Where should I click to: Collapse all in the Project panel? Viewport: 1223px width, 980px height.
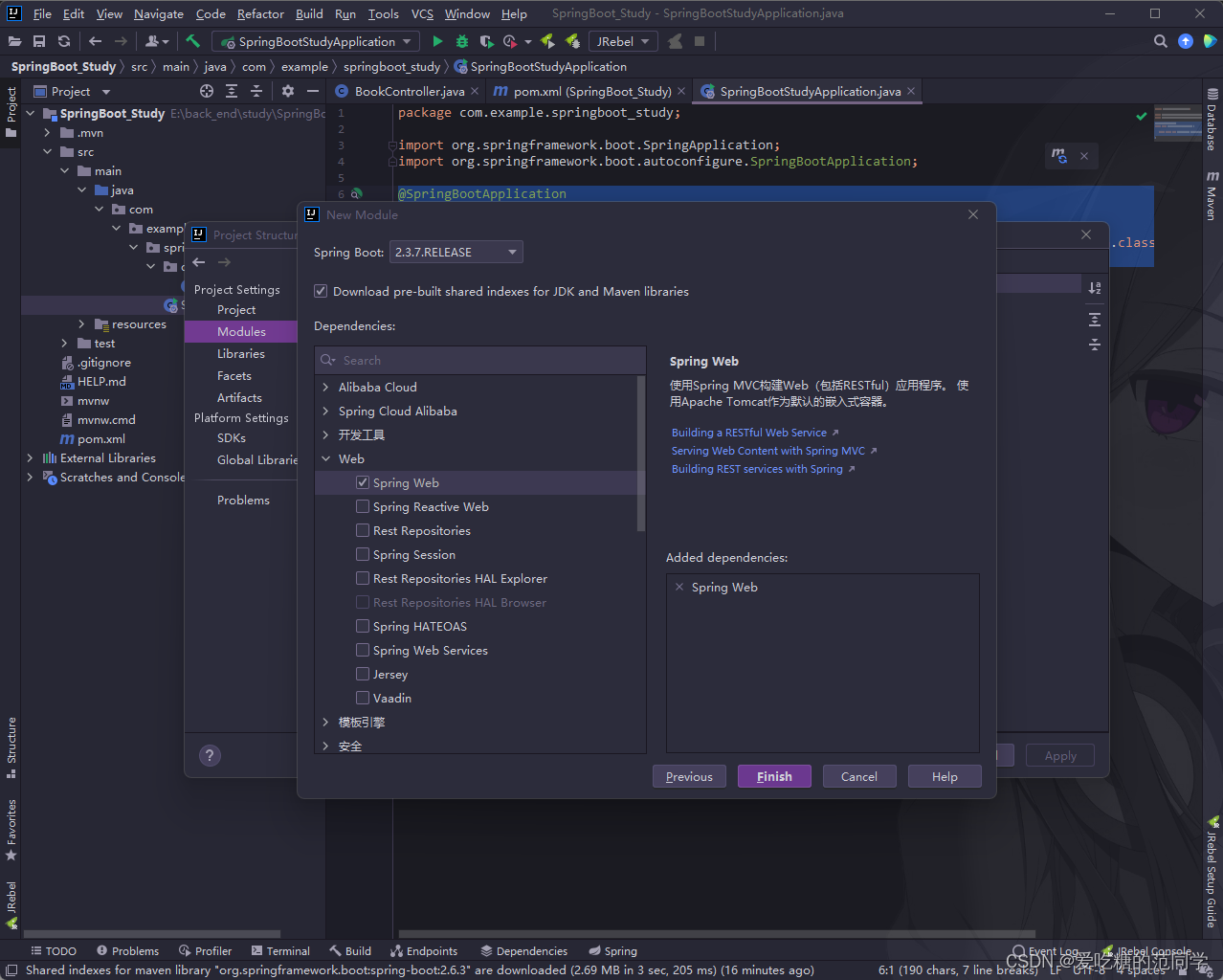[x=256, y=91]
